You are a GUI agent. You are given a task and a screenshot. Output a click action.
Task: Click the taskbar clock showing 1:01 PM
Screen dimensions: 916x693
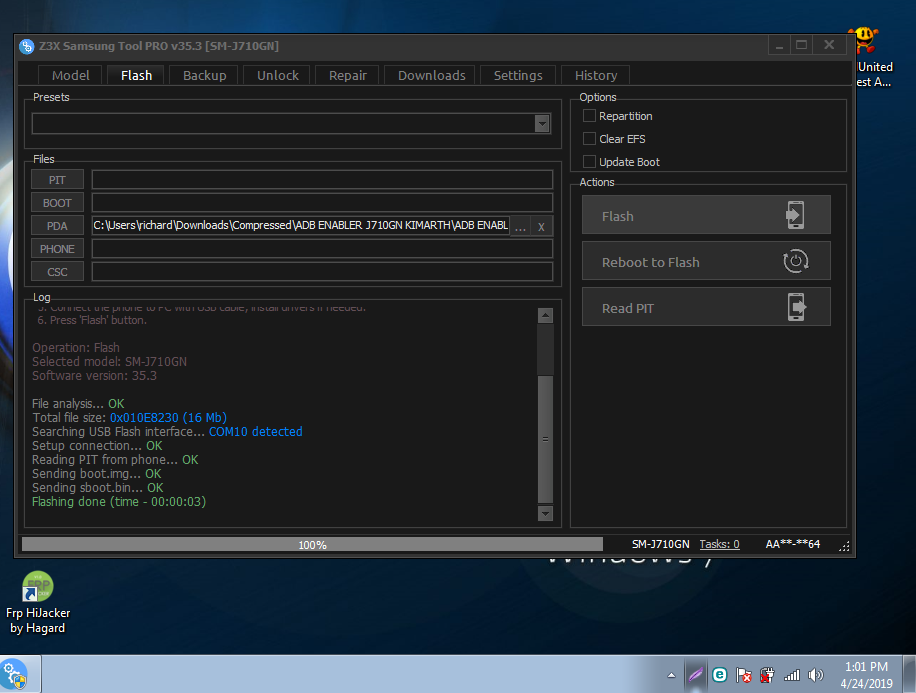866,675
